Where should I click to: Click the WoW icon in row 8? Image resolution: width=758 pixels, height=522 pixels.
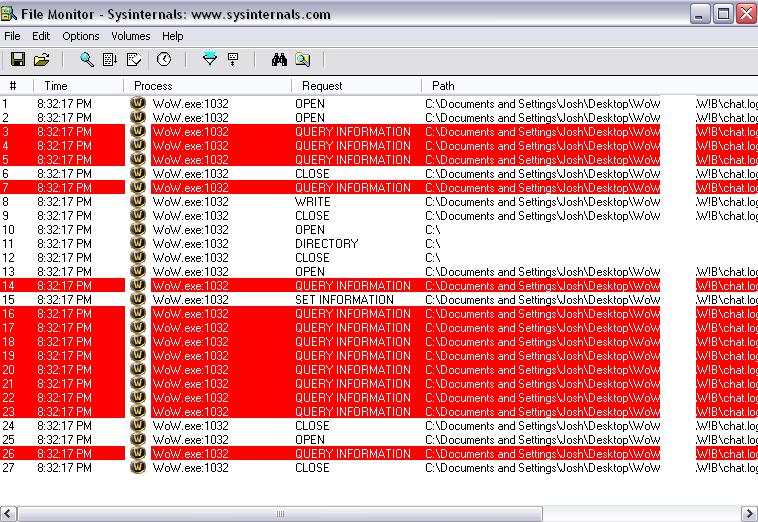(x=138, y=201)
